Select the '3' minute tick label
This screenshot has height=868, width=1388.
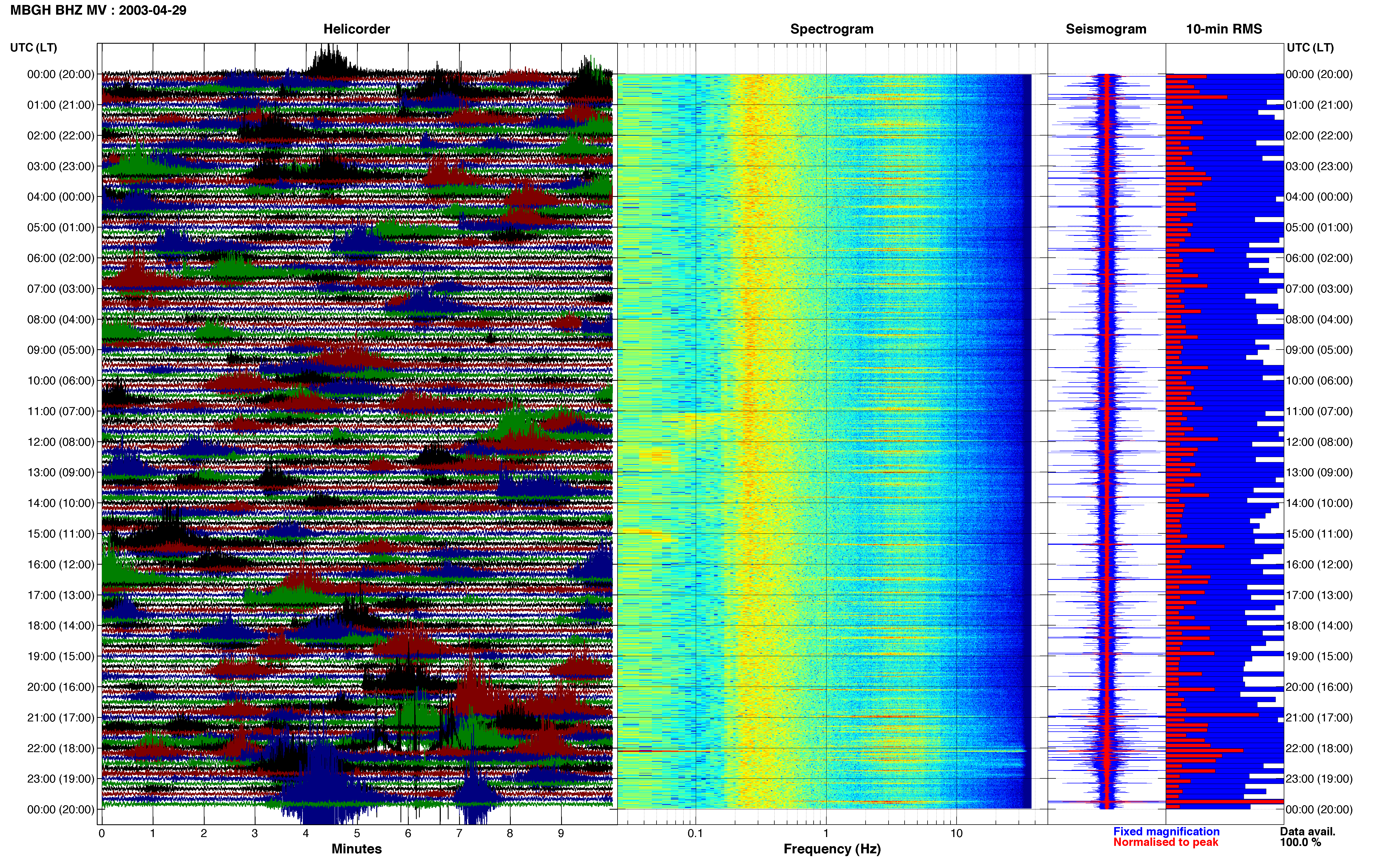(255, 833)
